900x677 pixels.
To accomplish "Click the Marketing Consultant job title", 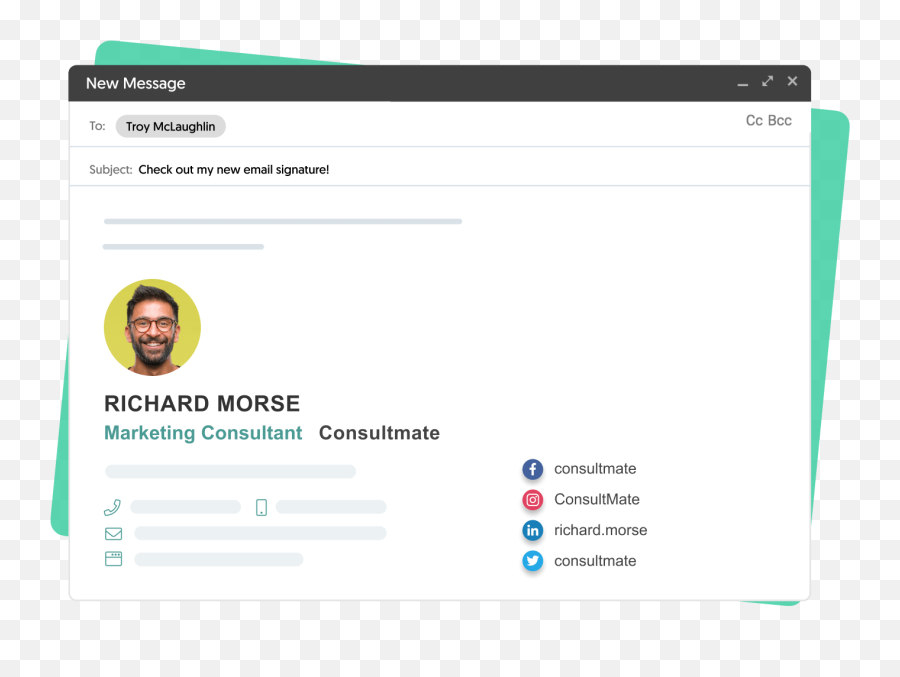I will (x=203, y=432).
